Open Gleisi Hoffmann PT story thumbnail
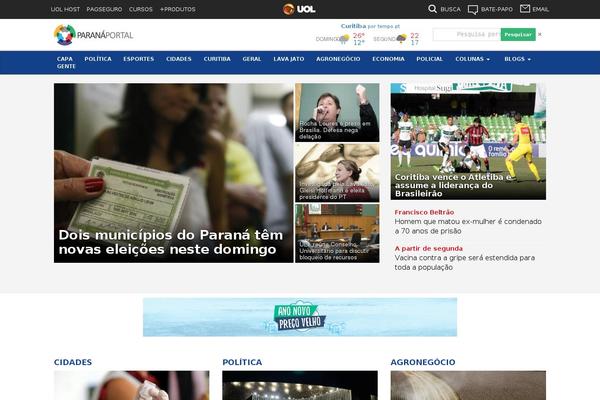 click(x=337, y=173)
